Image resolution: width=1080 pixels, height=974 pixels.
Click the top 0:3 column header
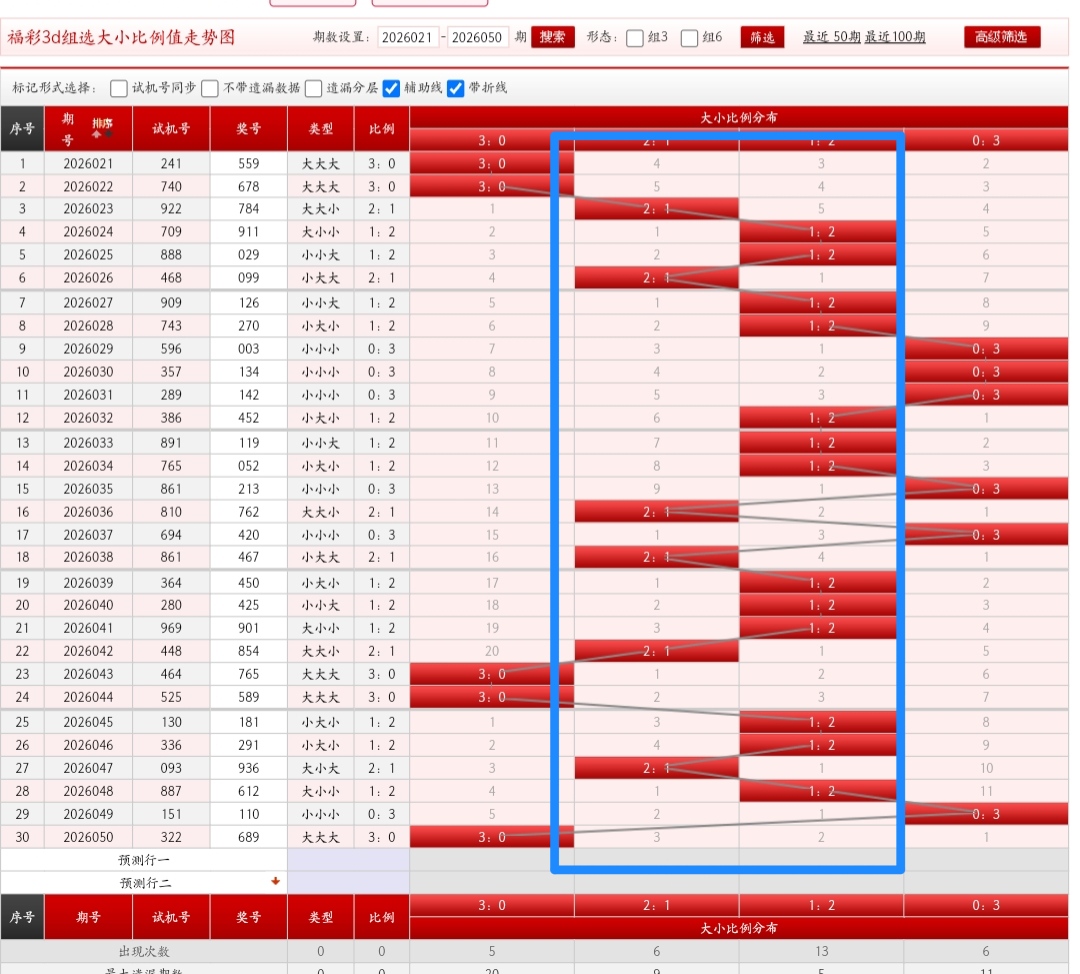[x=986, y=141]
